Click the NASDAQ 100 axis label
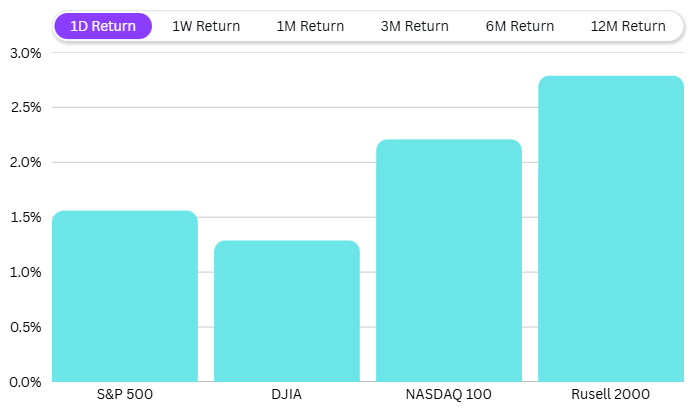693x411 pixels. tap(448, 395)
